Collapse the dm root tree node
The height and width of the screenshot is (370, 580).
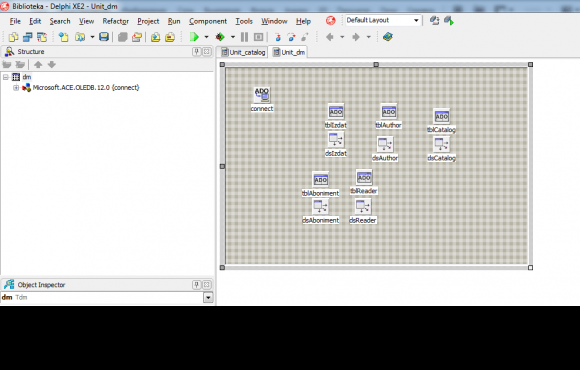[x=6, y=77]
